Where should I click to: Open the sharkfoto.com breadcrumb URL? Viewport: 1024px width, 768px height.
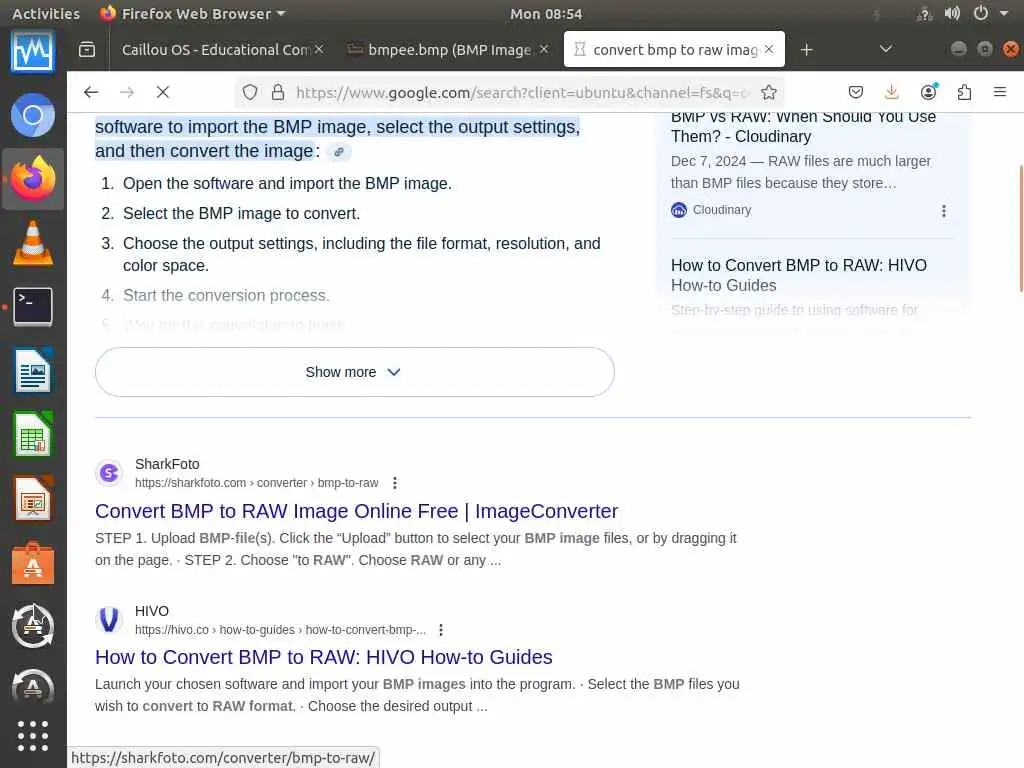click(257, 483)
